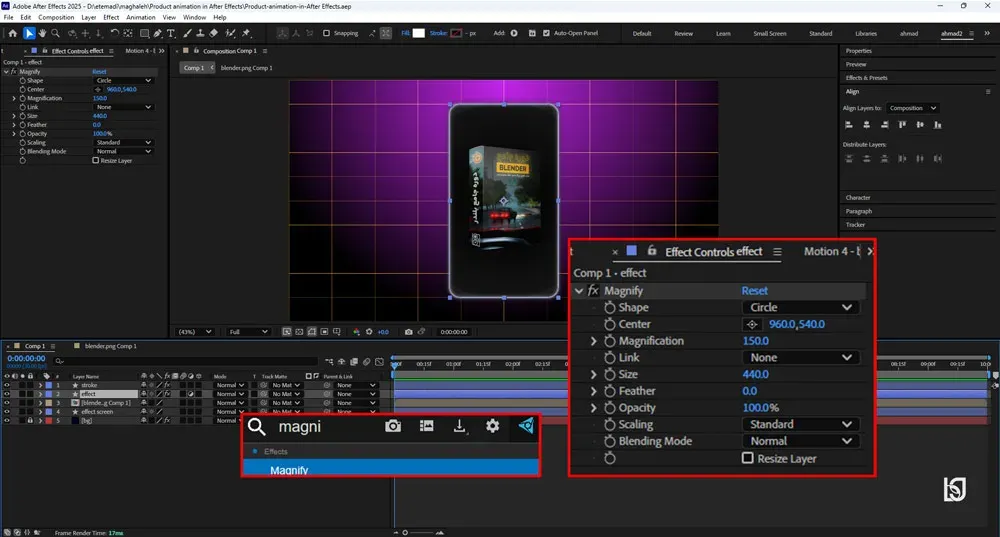Screen dimensions: 1000x537
Task: Click the Center point picker crosshair
Action: point(98,89)
